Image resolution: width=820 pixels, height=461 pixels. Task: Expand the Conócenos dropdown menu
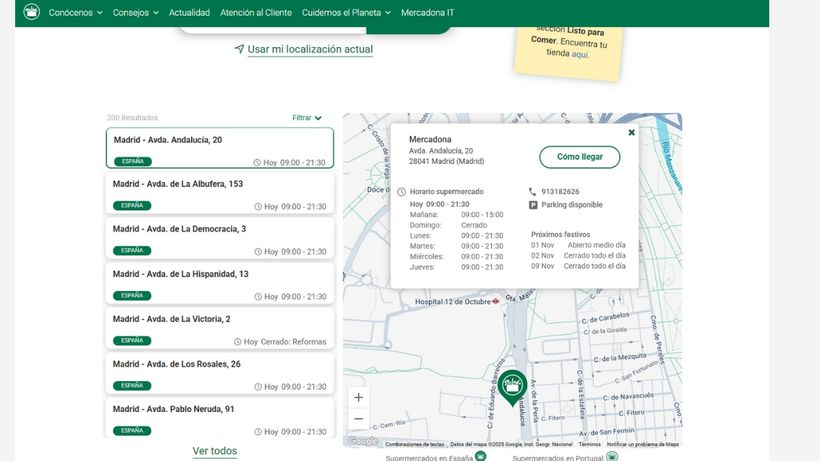point(75,13)
